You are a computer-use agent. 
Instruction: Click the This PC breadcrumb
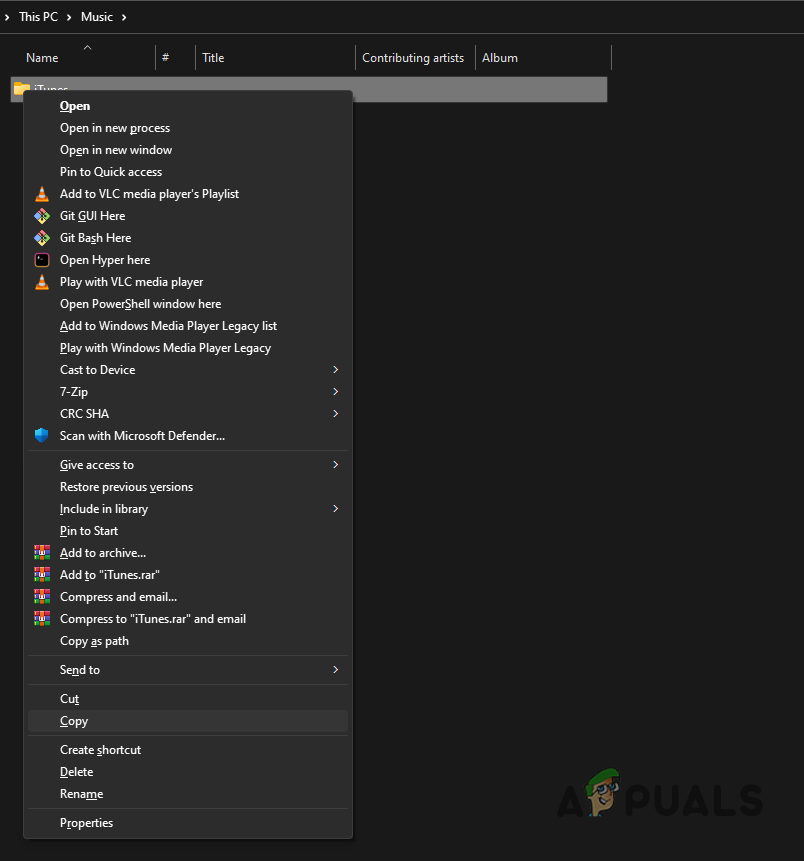tap(38, 17)
